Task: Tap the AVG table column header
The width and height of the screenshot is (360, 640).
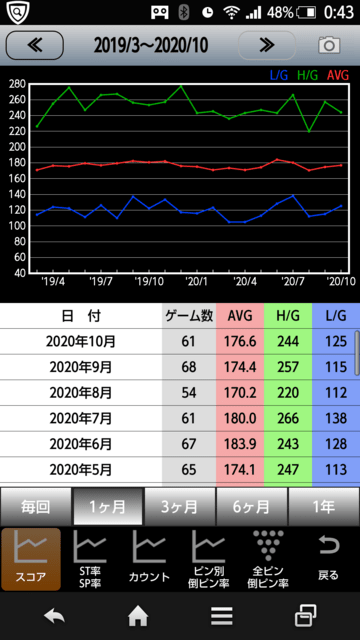Action: point(240,316)
